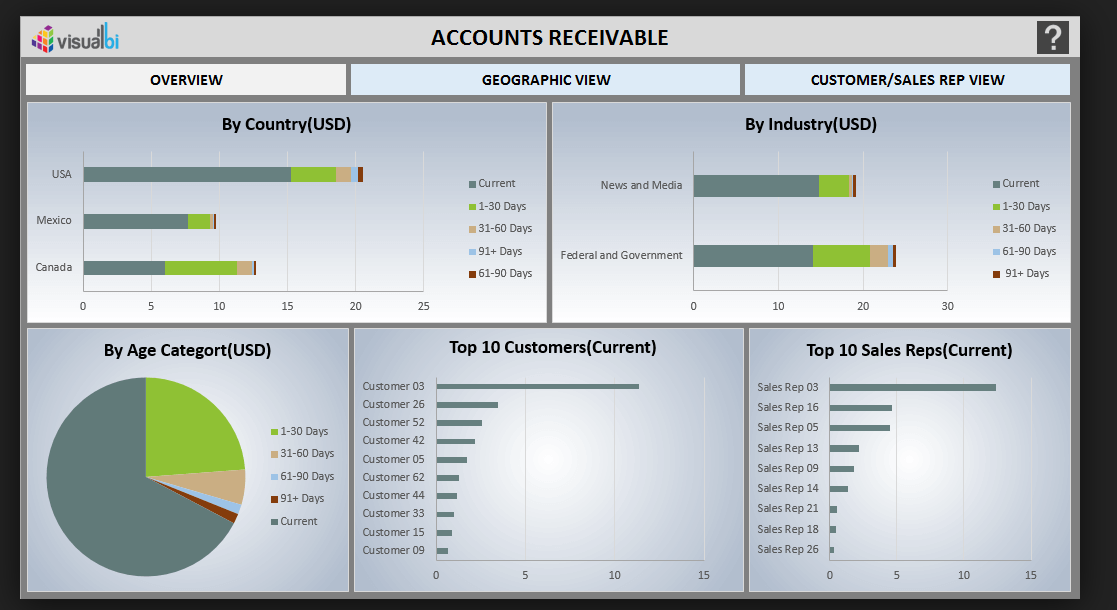Click the Sales Rep 16 bar
Viewport: 1117px width, 610px height.
tap(861, 408)
